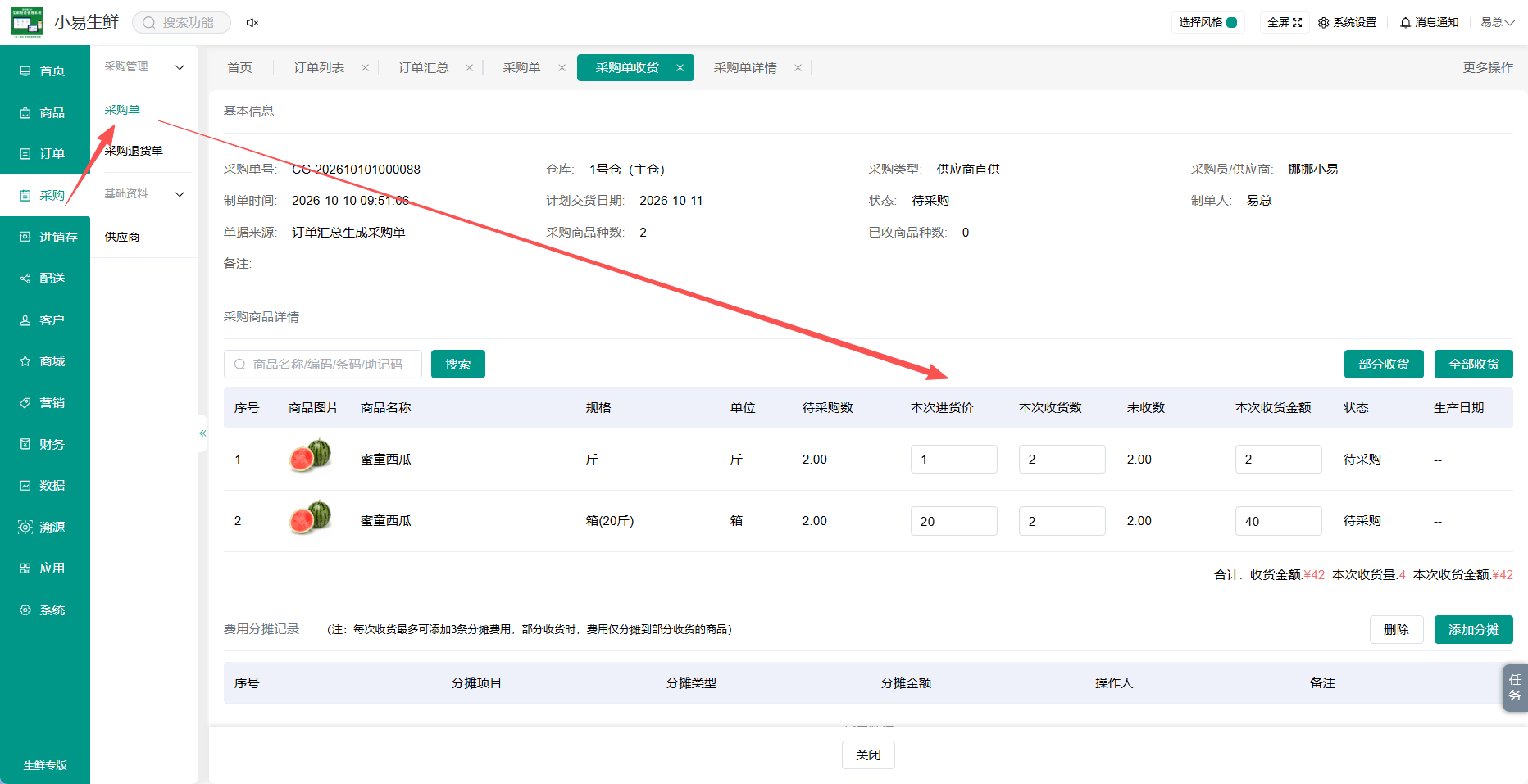
Task: Open the 营销 sidebar module
Action: [45, 402]
